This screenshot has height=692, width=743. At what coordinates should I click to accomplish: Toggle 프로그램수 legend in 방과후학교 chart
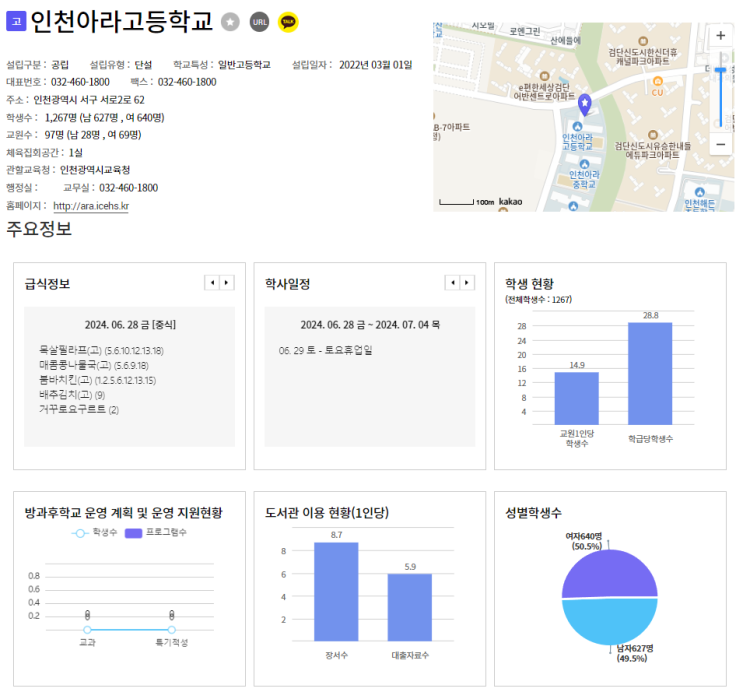(x=156, y=533)
